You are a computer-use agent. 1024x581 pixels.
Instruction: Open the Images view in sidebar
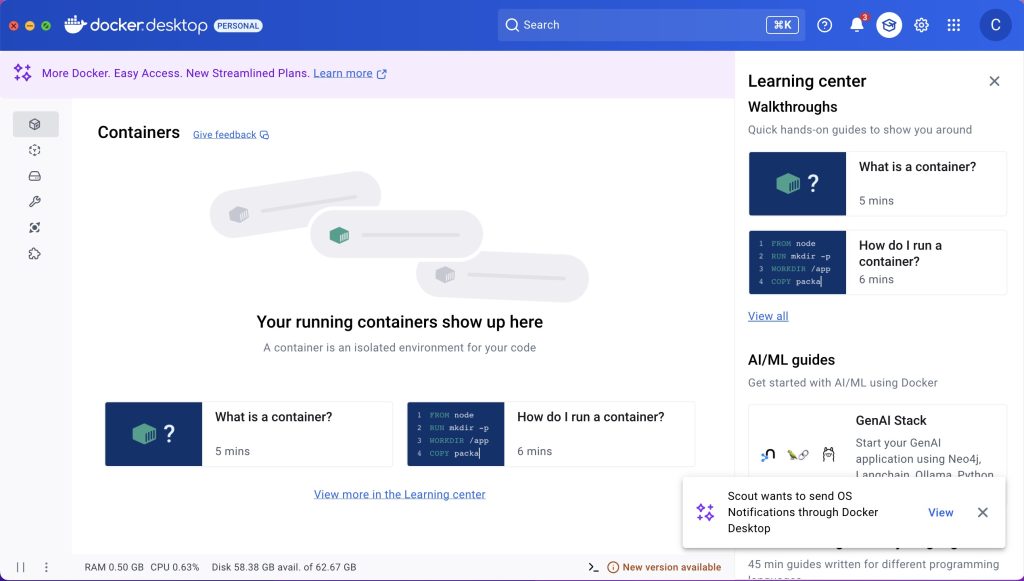[x=35, y=150]
